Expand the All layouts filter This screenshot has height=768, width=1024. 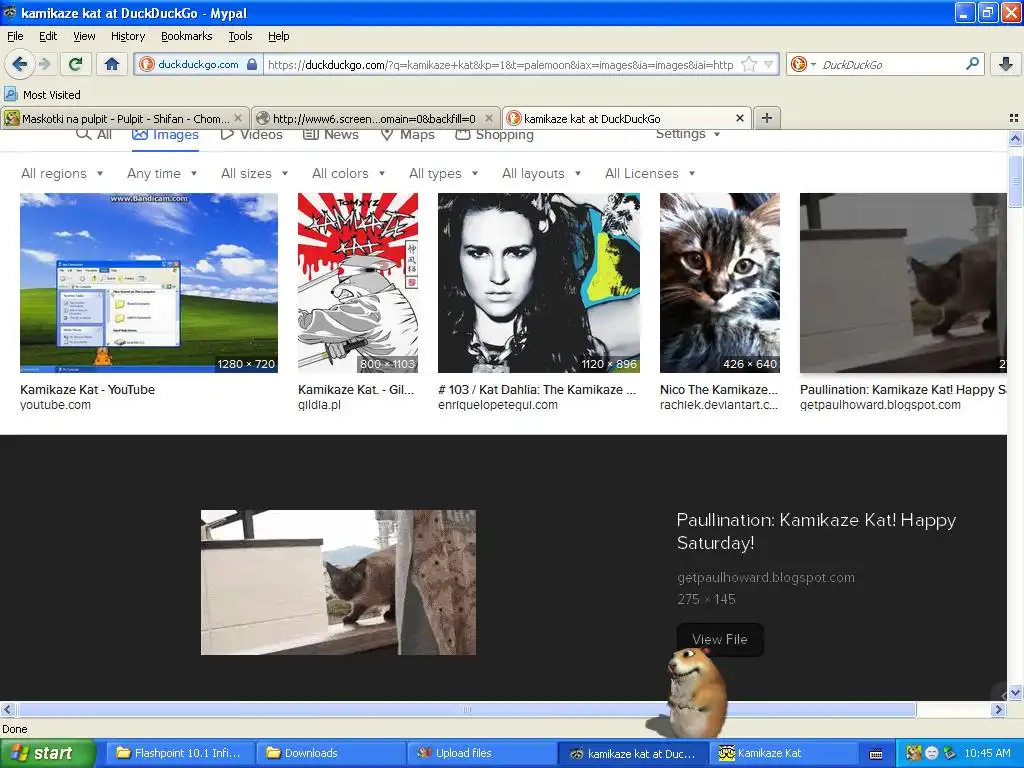pos(541,173)
